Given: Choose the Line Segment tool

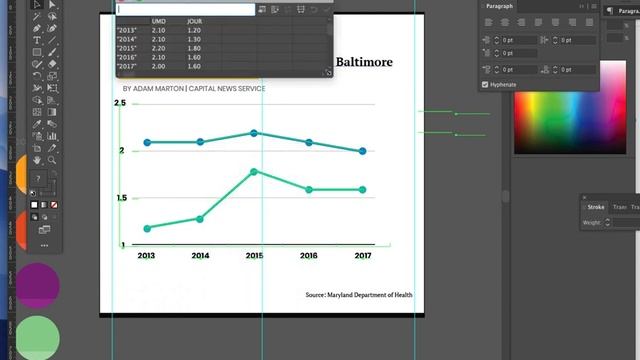Looking at the screenshot, I should [x=52, y=40].
